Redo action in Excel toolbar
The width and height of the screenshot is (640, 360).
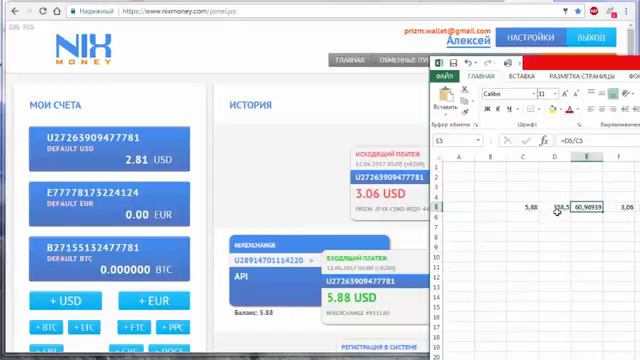[487, 63]
